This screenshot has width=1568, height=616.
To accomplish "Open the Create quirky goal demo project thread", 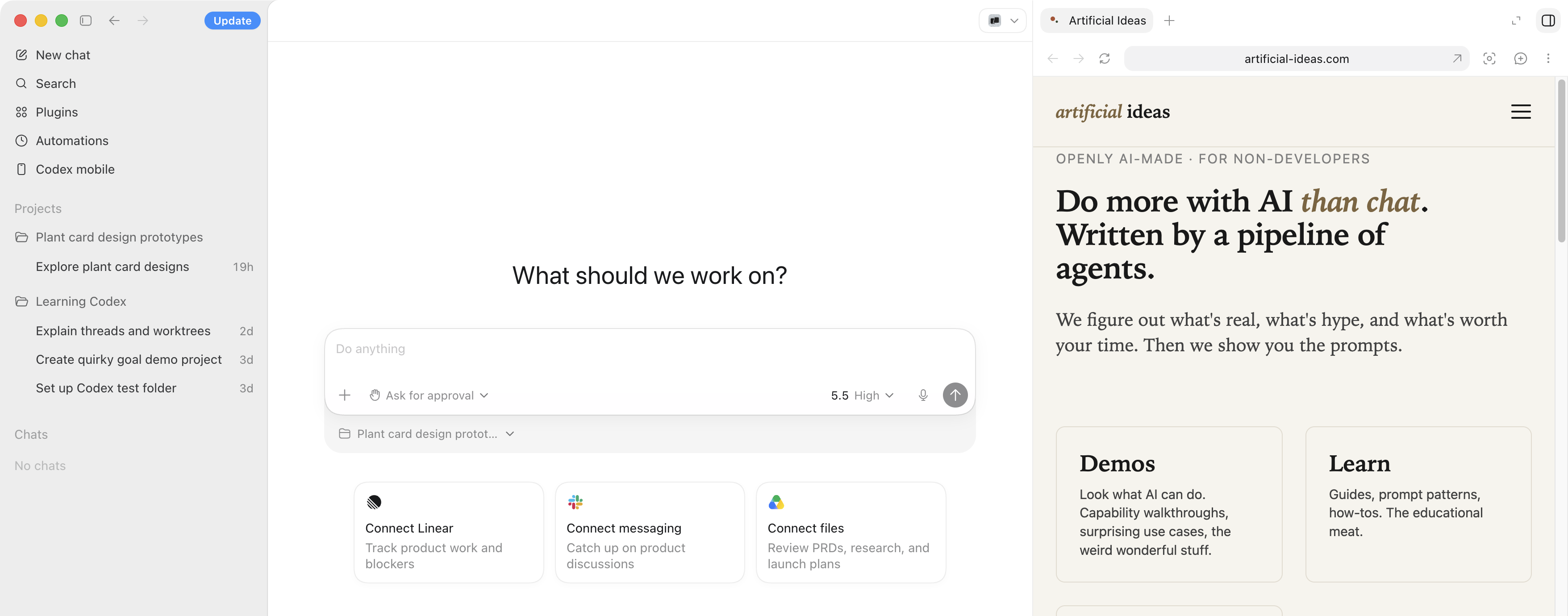I will pos(134,359).
